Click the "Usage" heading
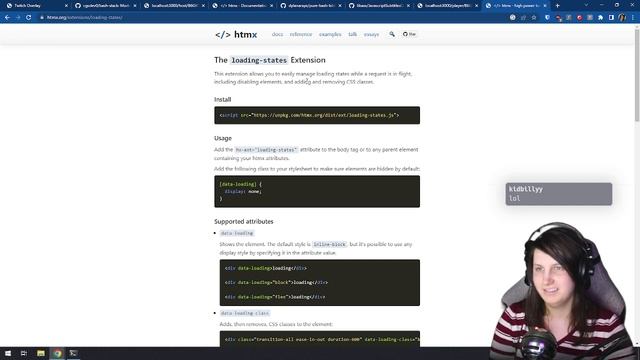Image resolution: width=640 pixels, height=360 pixels. 223,138
